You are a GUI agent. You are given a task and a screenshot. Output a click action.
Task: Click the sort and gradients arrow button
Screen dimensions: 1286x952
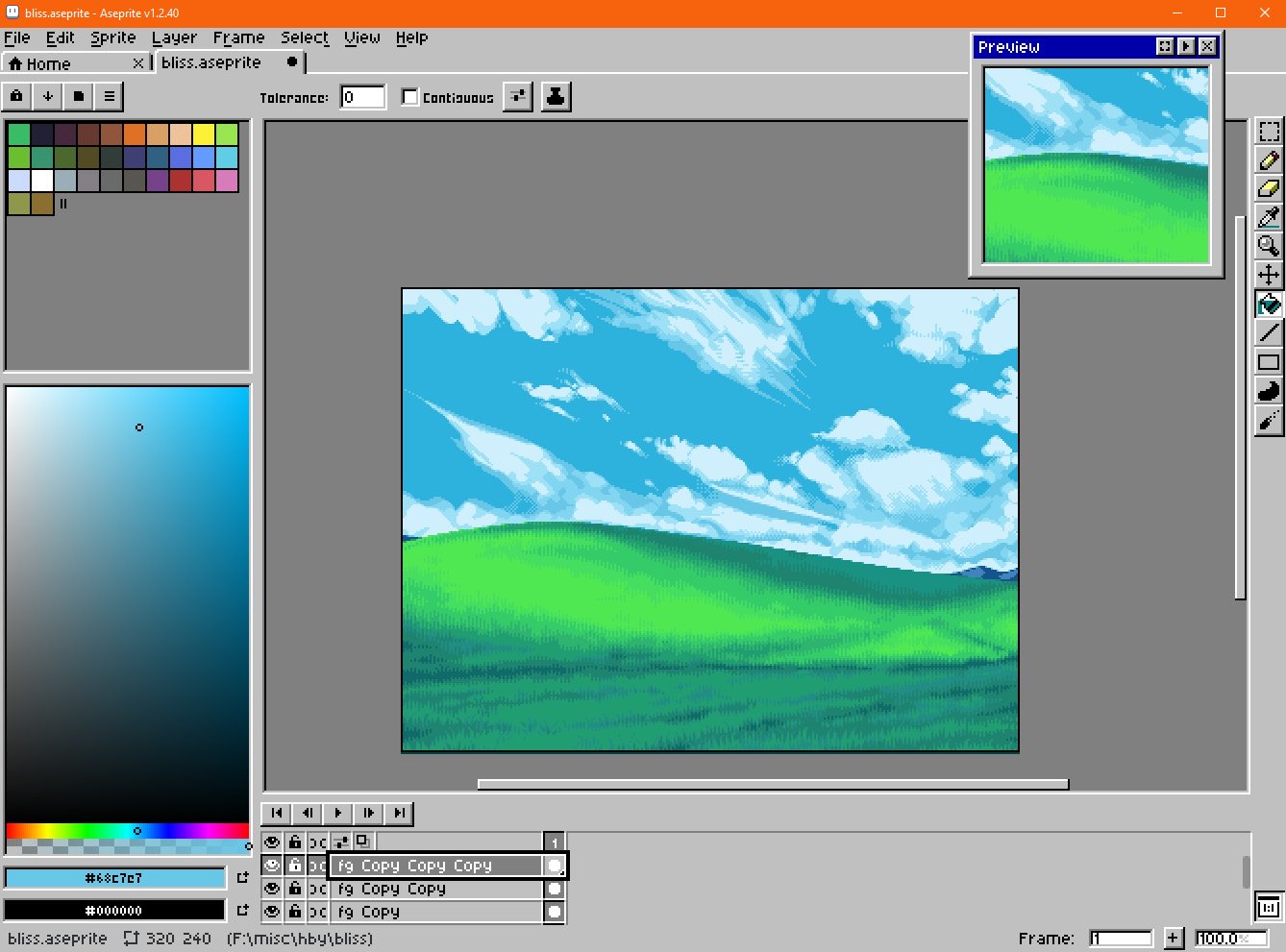47,96
